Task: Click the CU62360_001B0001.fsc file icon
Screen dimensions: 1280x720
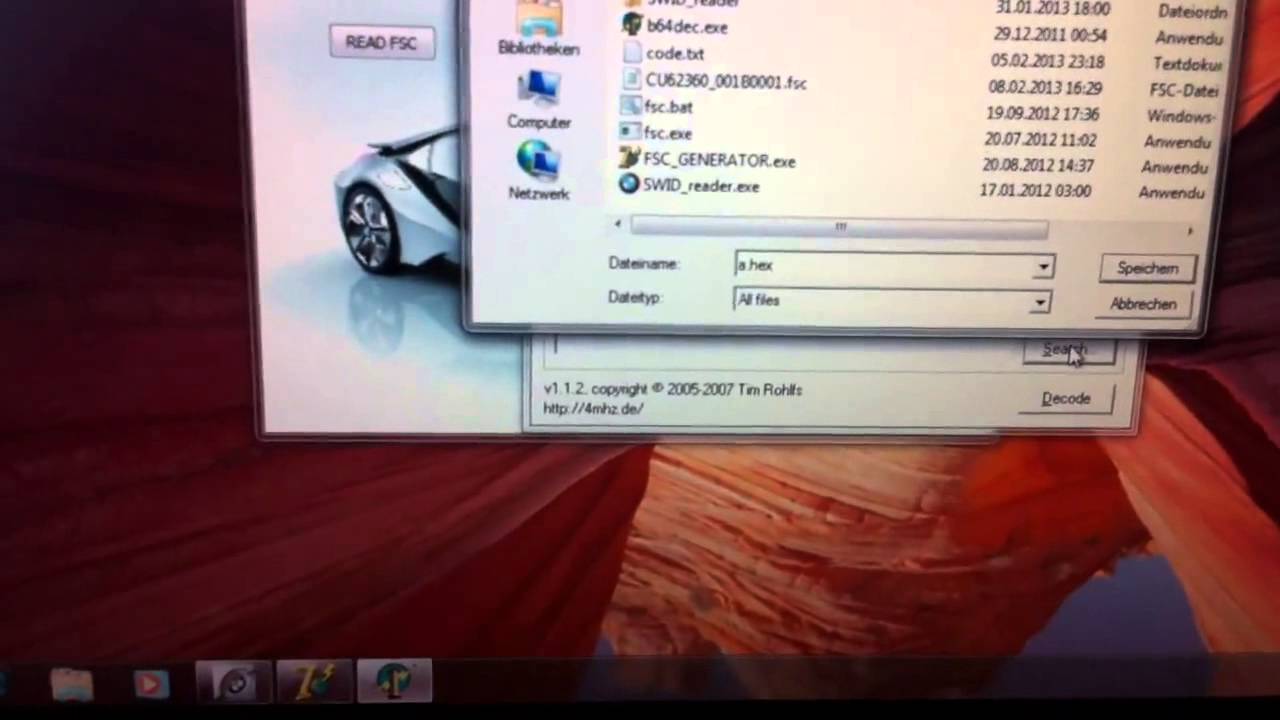Action: [x=630, y=79]
